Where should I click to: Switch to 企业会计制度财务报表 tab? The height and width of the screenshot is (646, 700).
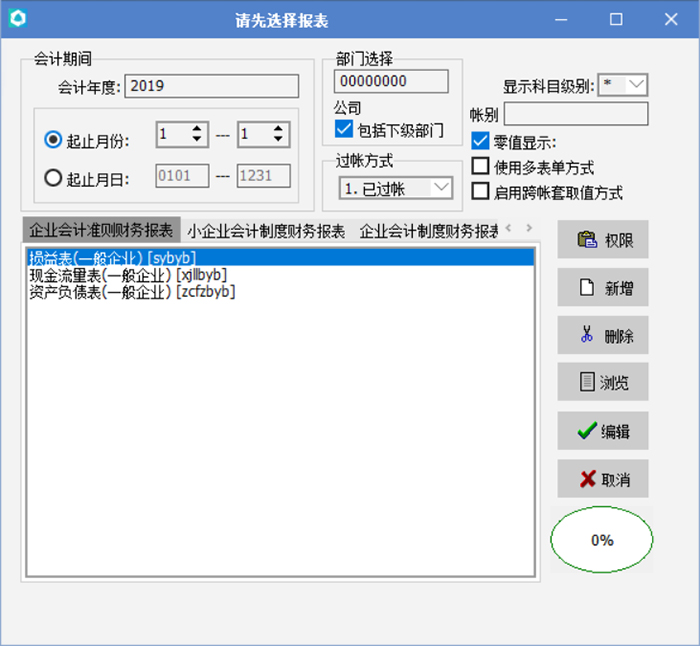pyautogui.click(x=428, y=231)
